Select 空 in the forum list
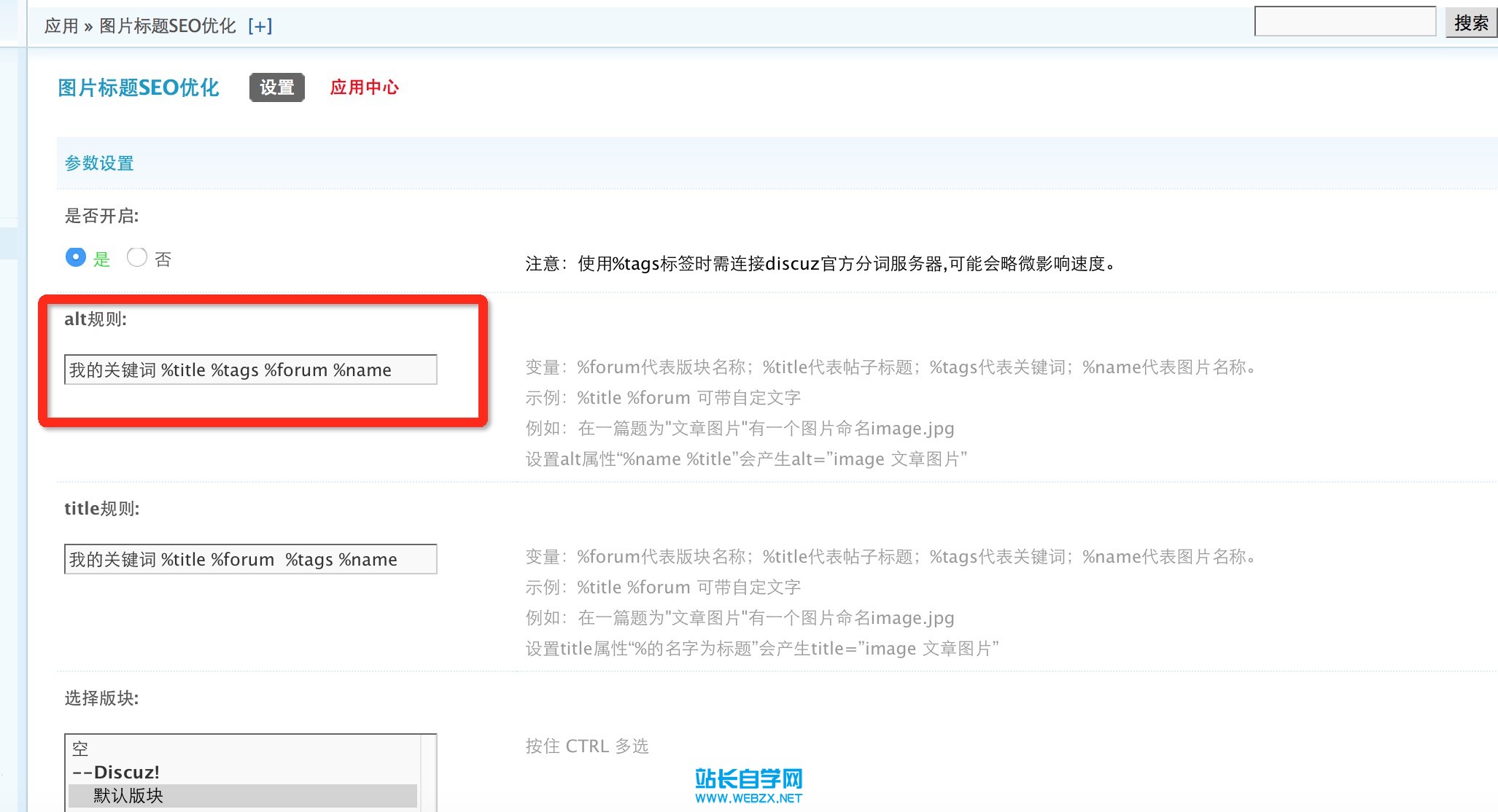Image resolution: width=1498 pixels, height=812 pixels. 80,749
